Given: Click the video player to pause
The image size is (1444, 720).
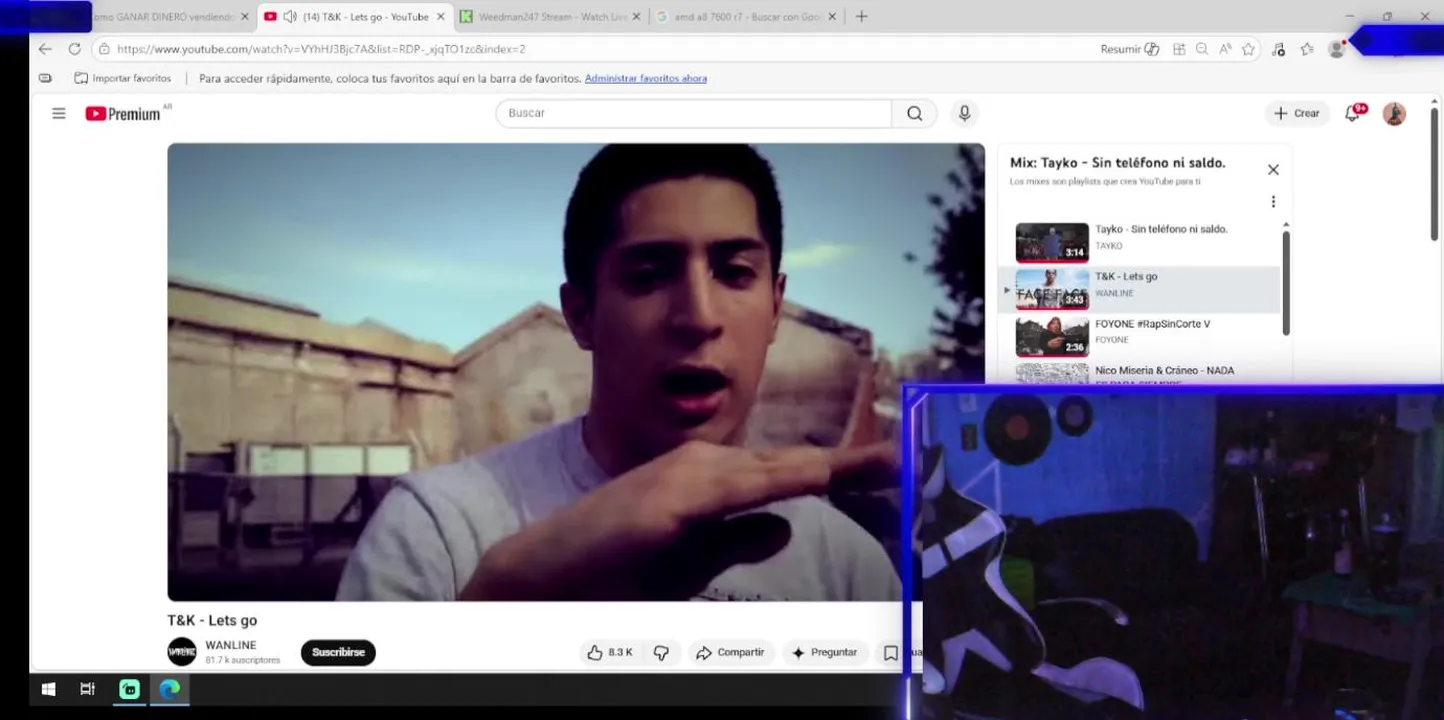Looking at the screenshot, I should [575, 372].
